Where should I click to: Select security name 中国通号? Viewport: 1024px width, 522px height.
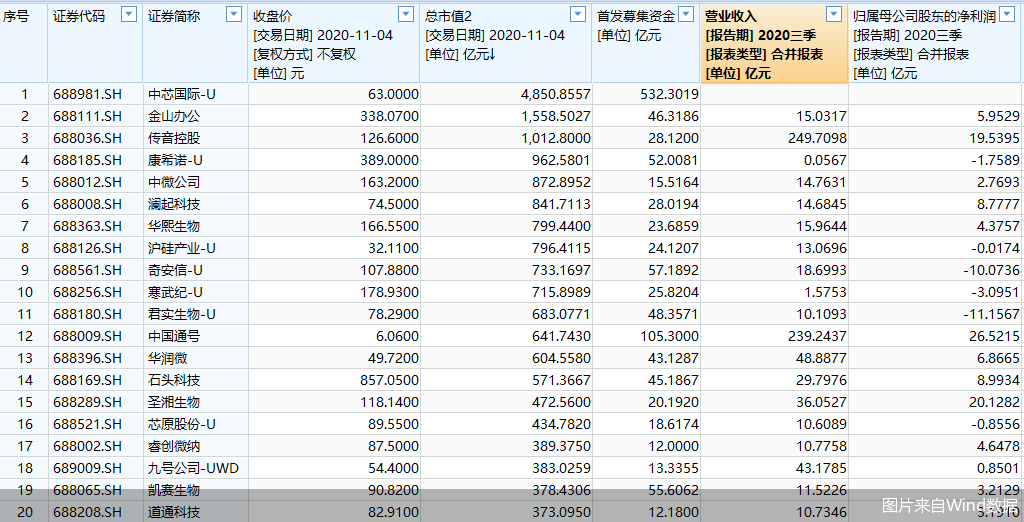174,336
